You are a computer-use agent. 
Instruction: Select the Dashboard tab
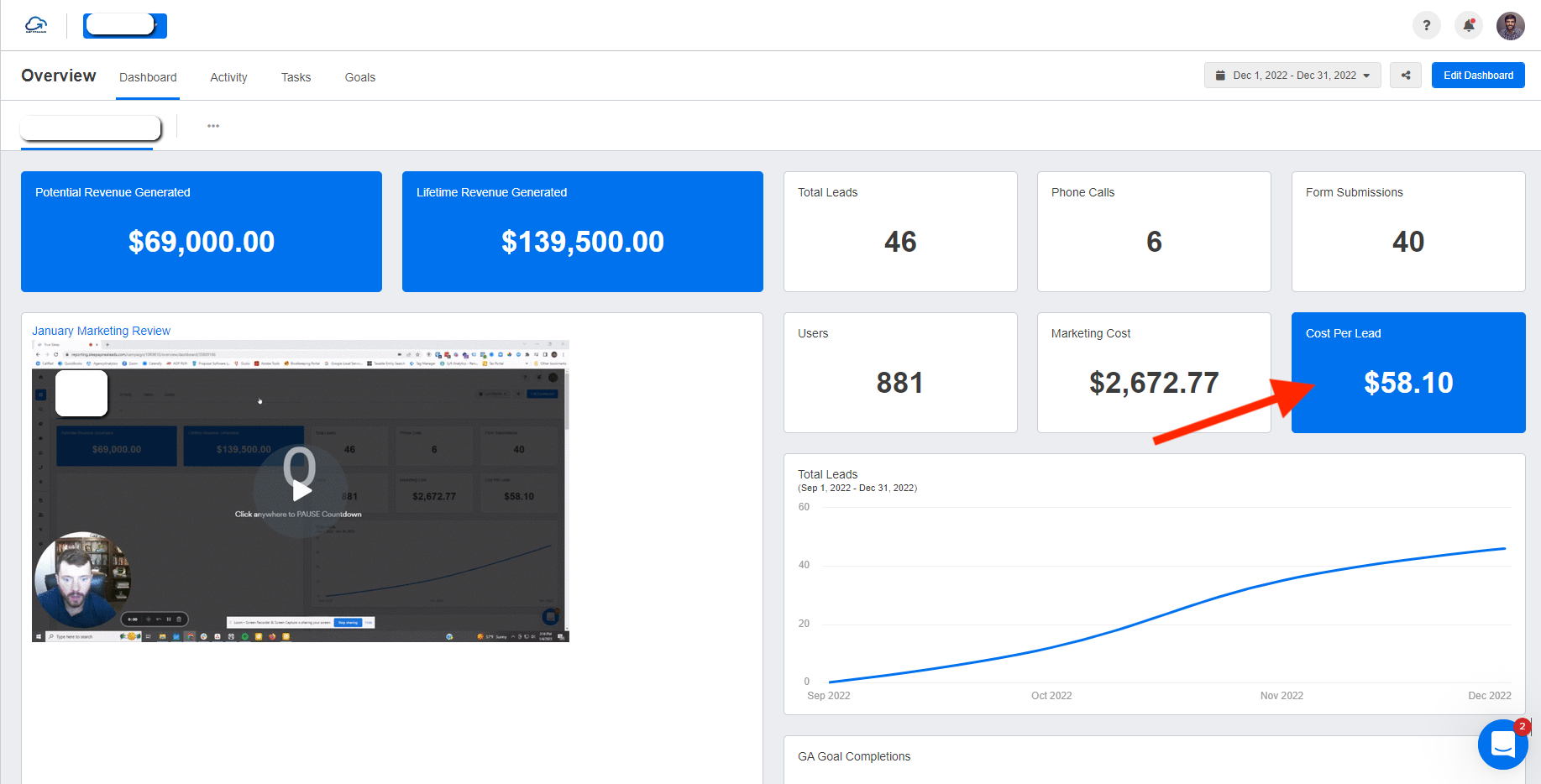(x=148, y=77)
